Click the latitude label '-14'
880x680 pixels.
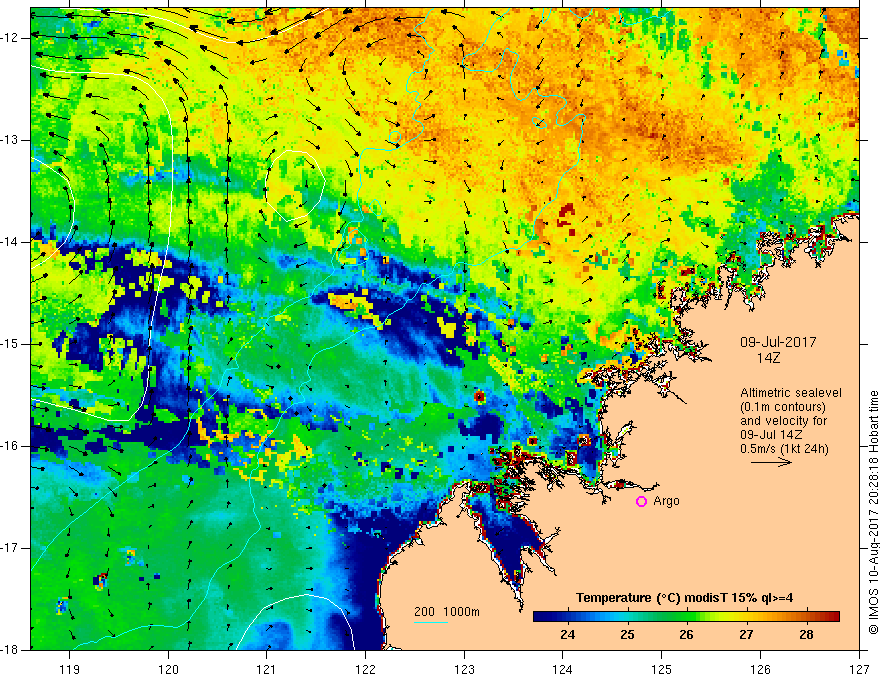coord(10,242)
